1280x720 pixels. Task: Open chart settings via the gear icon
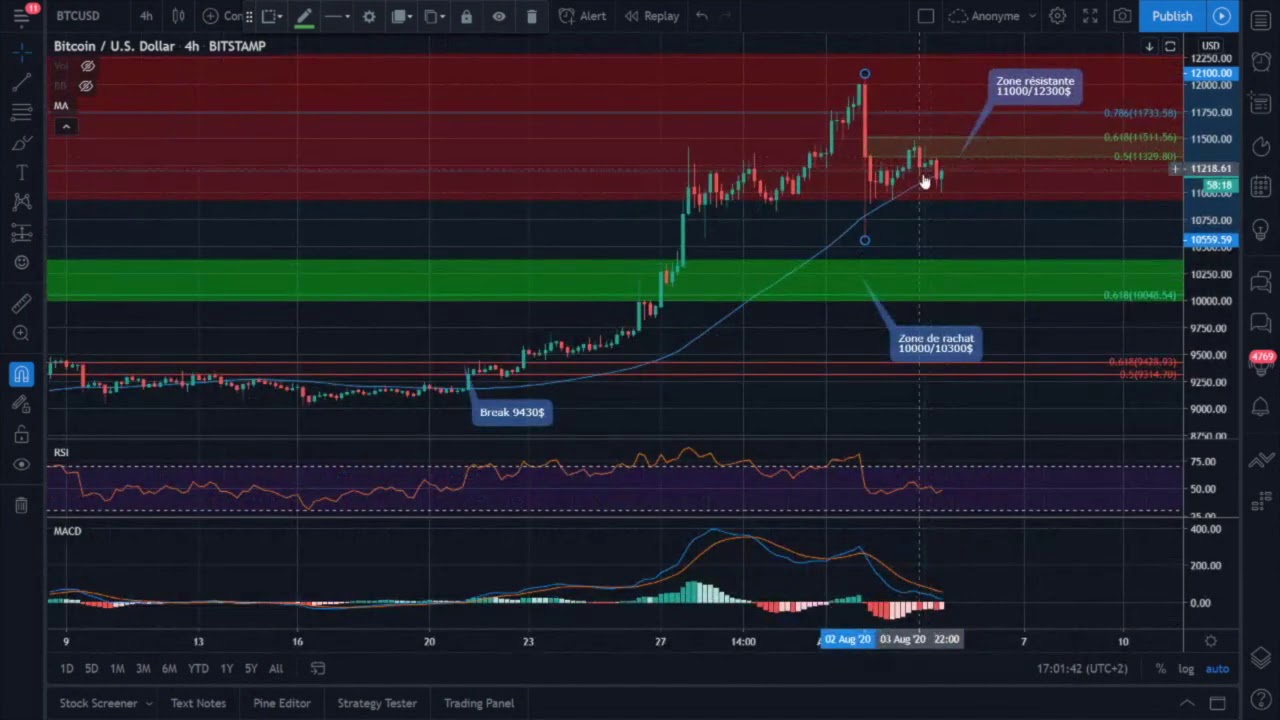1058,16
